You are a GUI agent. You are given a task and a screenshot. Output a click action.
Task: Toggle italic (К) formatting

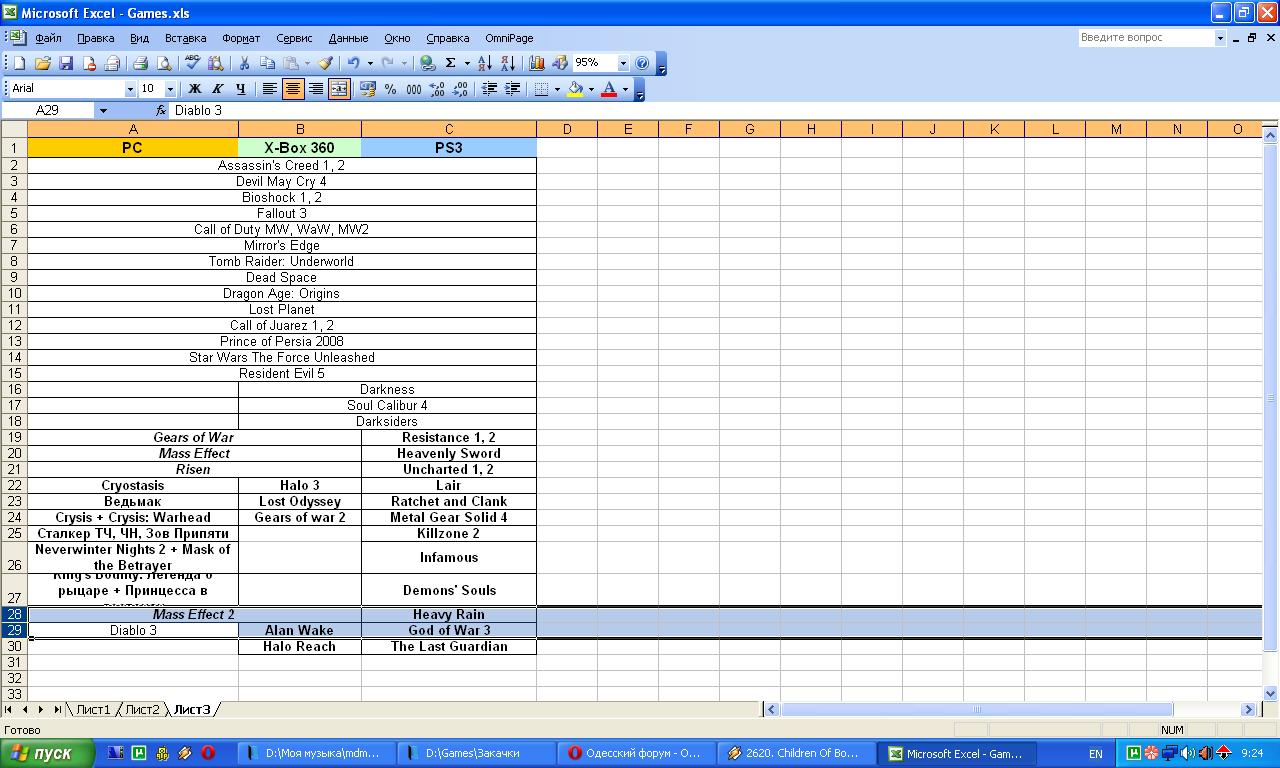(x=217, y=89)
